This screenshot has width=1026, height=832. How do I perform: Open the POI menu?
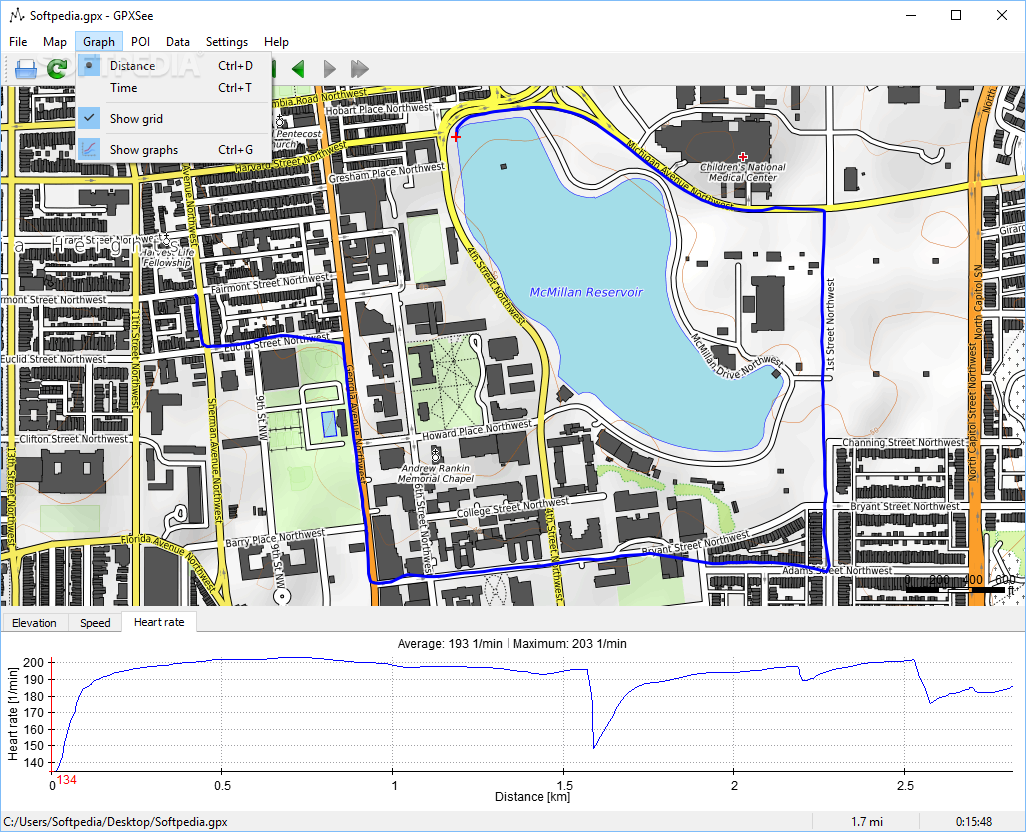coord(140,42)
